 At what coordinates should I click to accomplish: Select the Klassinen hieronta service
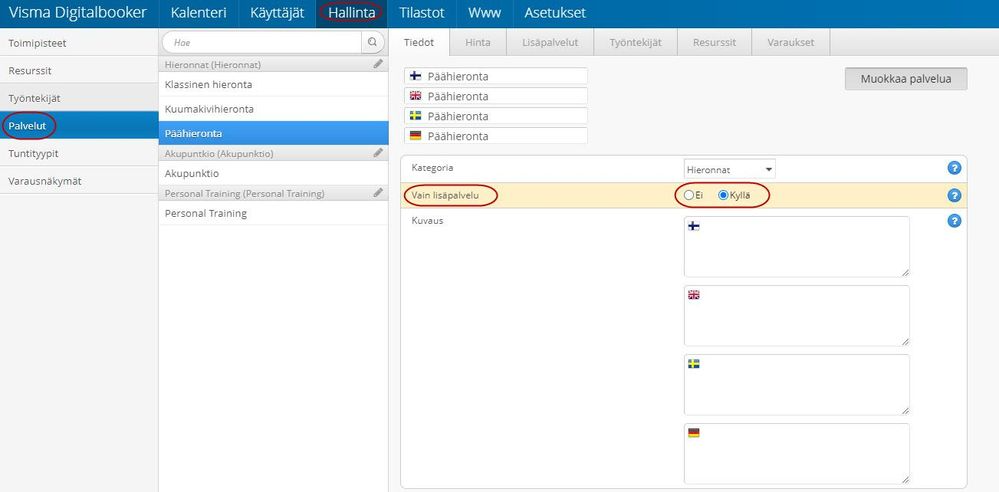[x=273, y=84]
